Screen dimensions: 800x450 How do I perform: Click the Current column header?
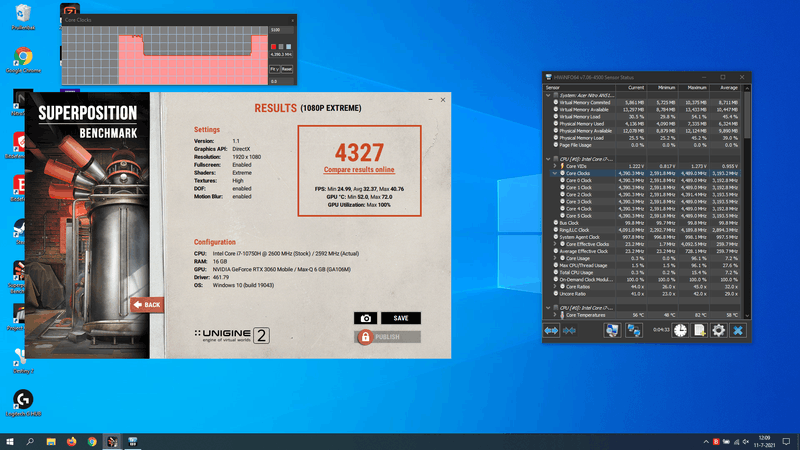tap(631, 88)
